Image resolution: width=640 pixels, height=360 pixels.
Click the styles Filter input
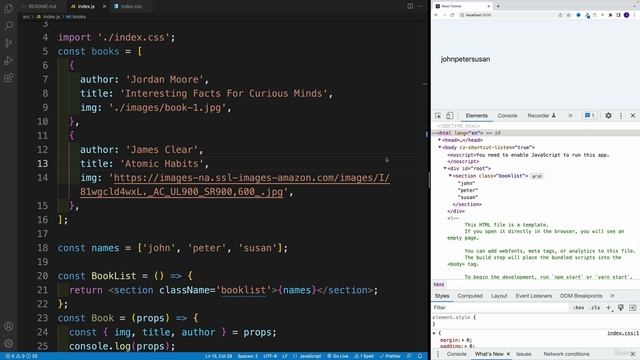[500, 308]
